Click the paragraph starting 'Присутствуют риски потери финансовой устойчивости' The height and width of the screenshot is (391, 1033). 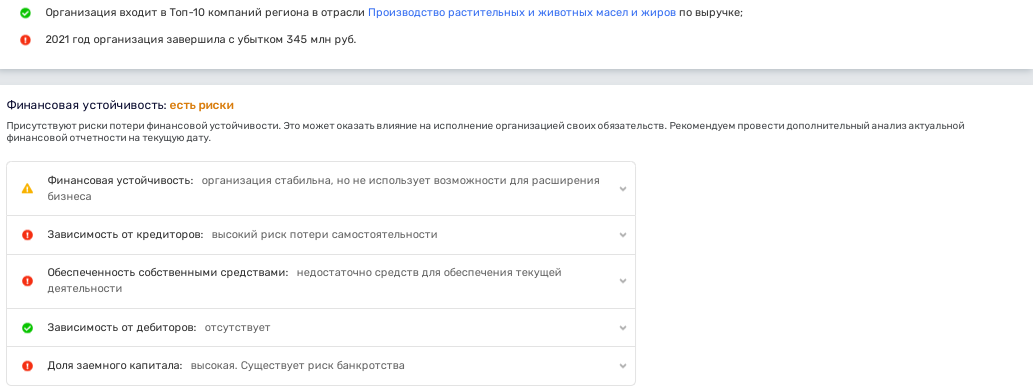coord(485,132)
